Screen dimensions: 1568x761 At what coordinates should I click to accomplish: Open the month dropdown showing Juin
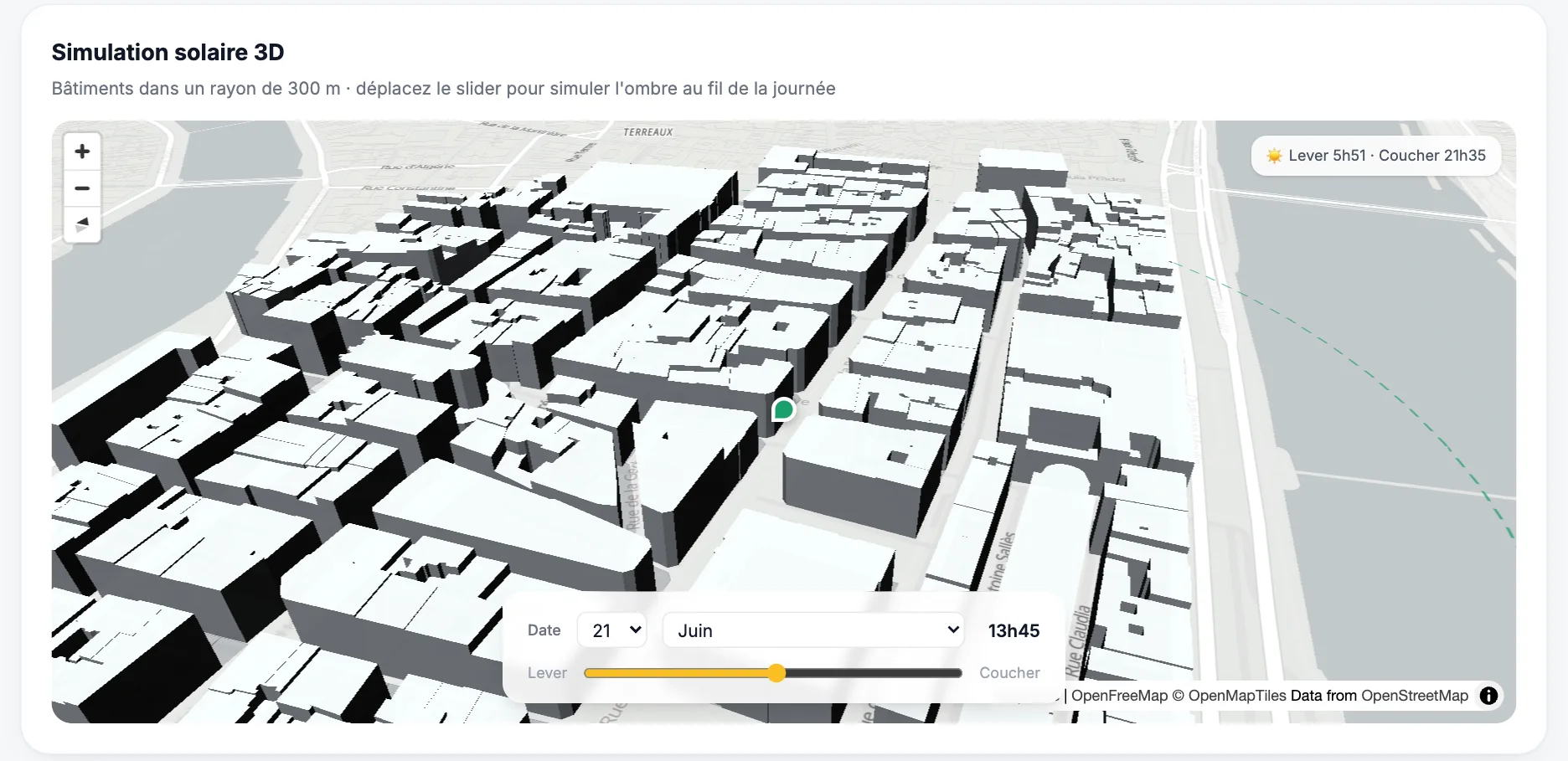click(813, 630)
